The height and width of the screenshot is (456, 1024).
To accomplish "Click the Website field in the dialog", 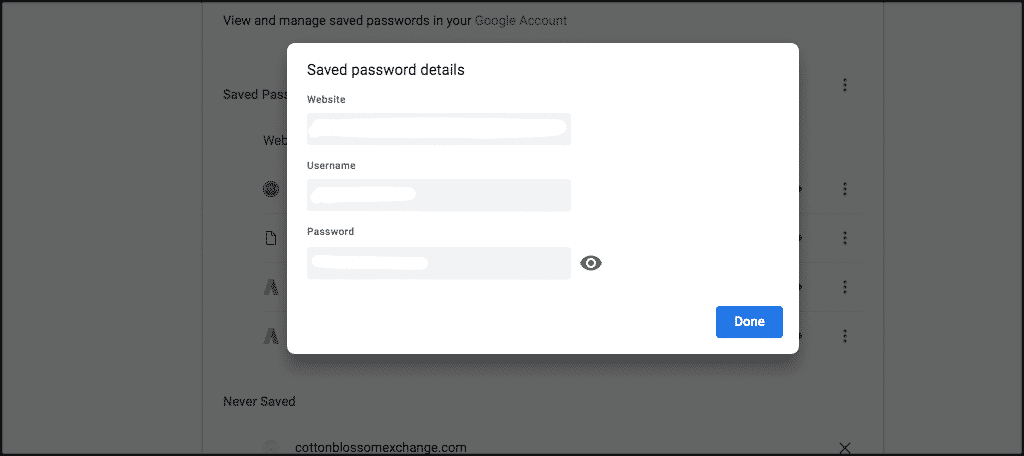I will point(438,129).
